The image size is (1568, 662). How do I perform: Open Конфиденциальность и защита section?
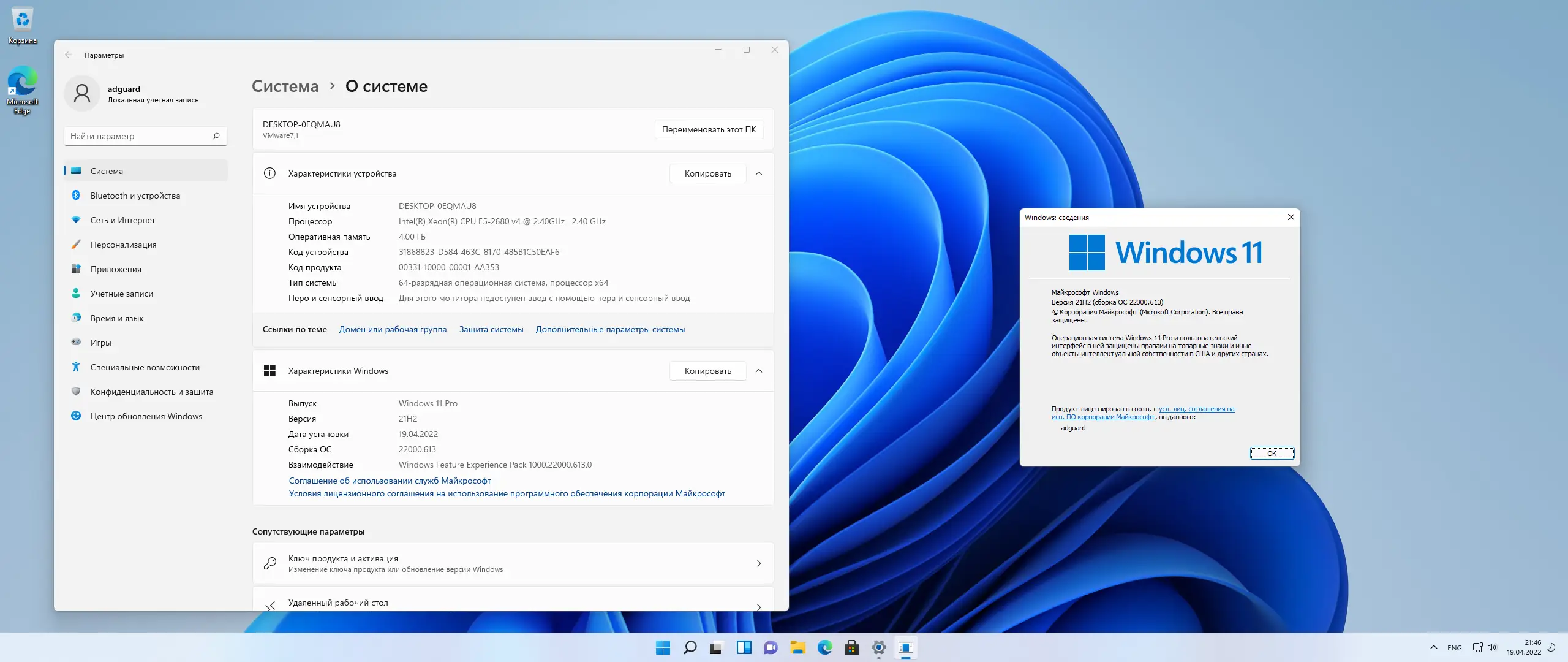pos(151,391)
